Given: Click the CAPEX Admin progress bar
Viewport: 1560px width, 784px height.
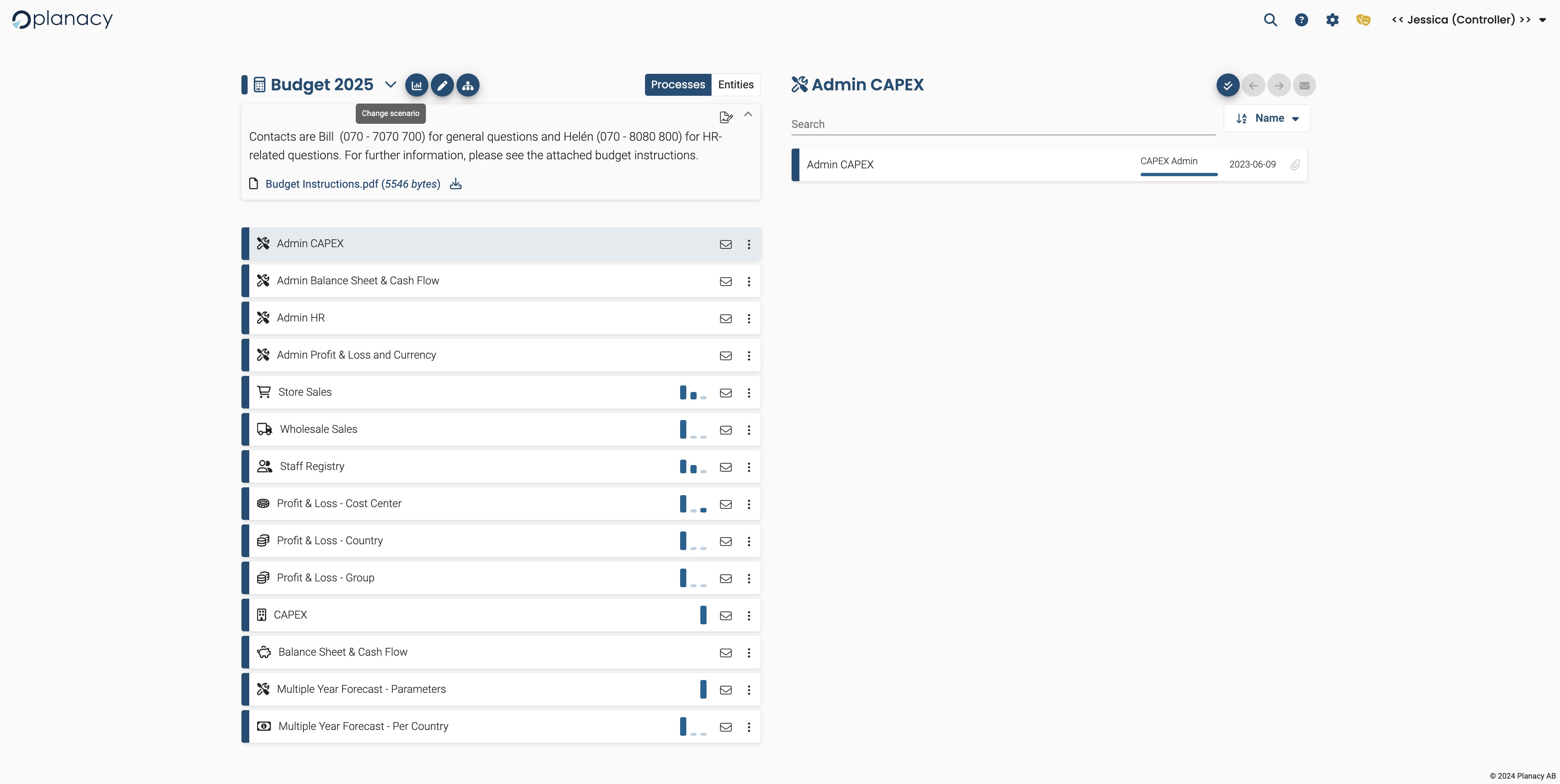Looking at the screenshot, I should [x=1179, y=175].
